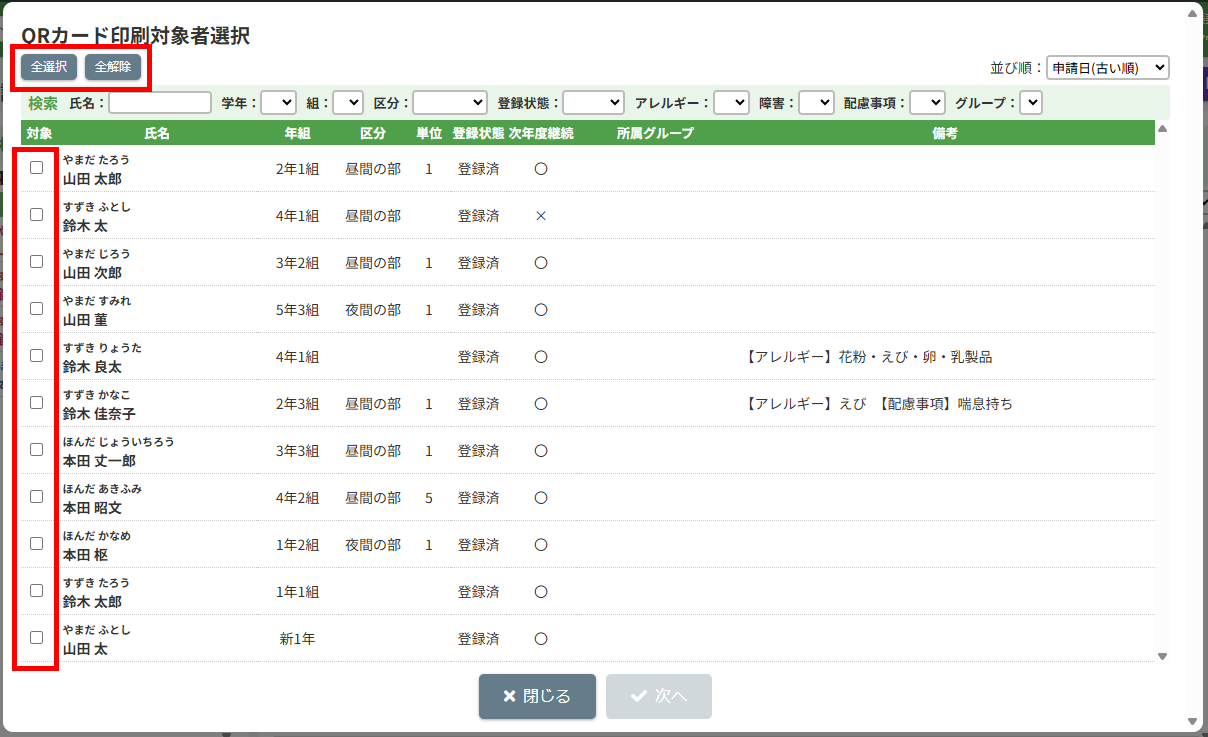The width and height of the screenshot is (1208, 737).
Task: Enable the checkbox for 山田 菫
Action: 37,309
